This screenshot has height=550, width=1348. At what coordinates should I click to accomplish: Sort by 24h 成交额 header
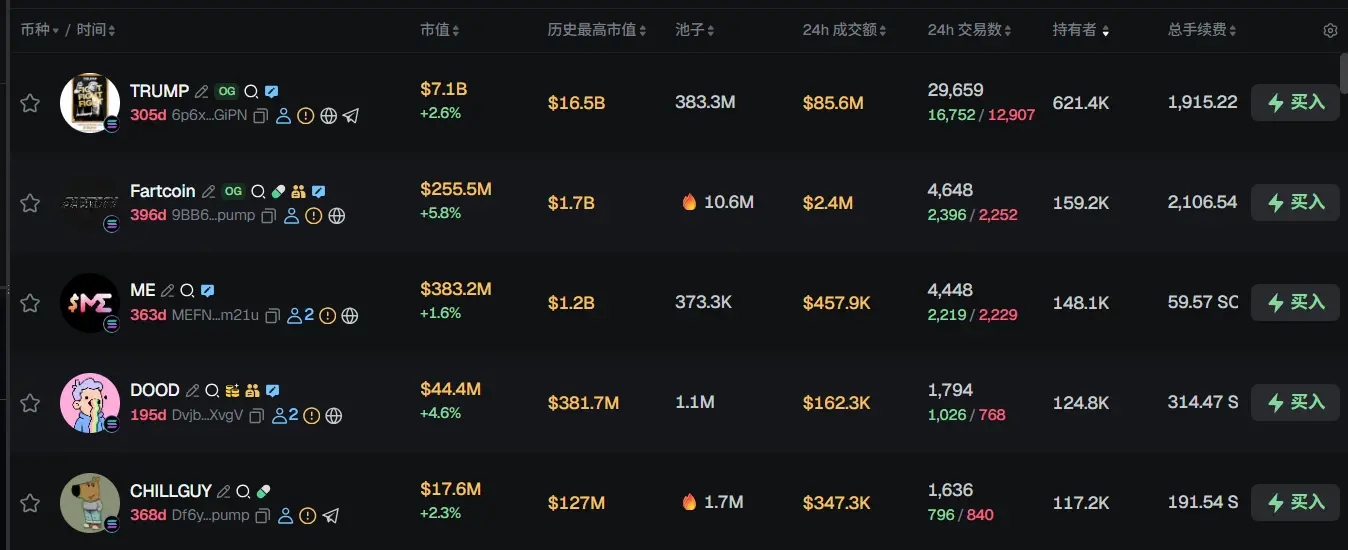pos(844,30)
